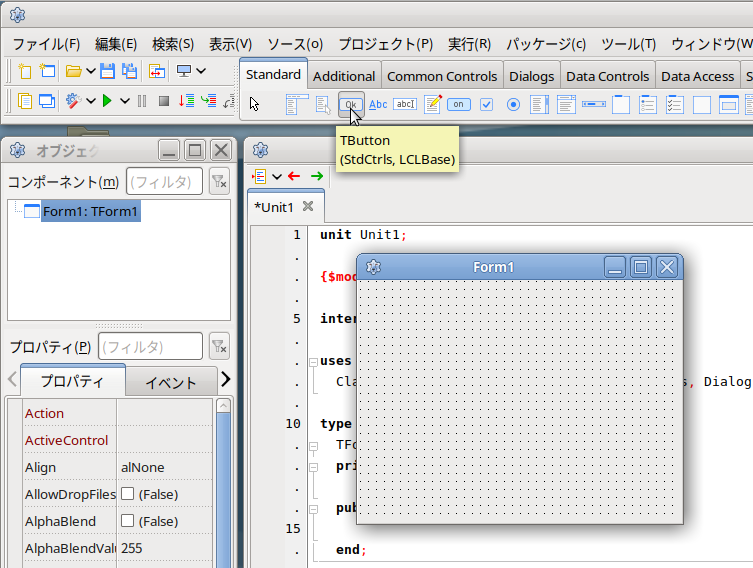Select the TToggleBox 'on' component
This screenshot has height=568, width=753.
(459, 104)
